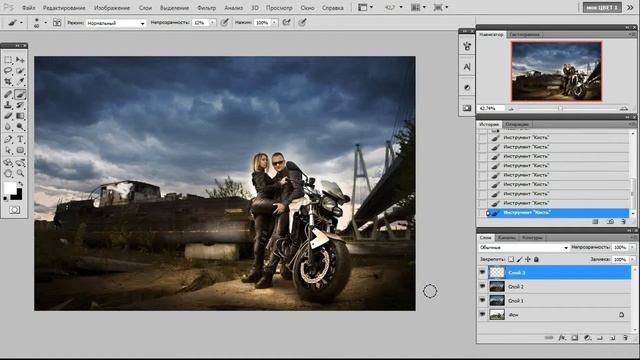Image resolution: width=640 pixels, height=360 pixels.
Task: Open the Фильтр menu
Action: [x=207, y=8]
